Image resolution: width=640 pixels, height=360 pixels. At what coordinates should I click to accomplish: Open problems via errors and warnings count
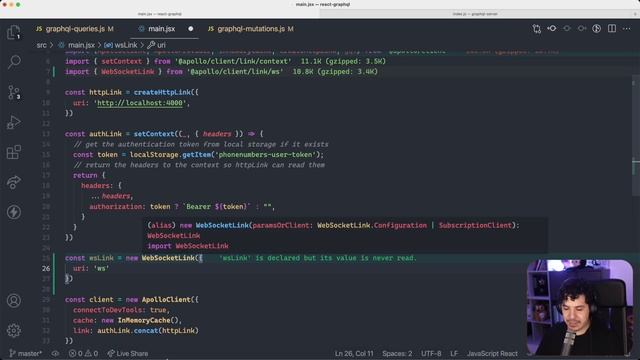pyautogui.click(x=83, y=353)
